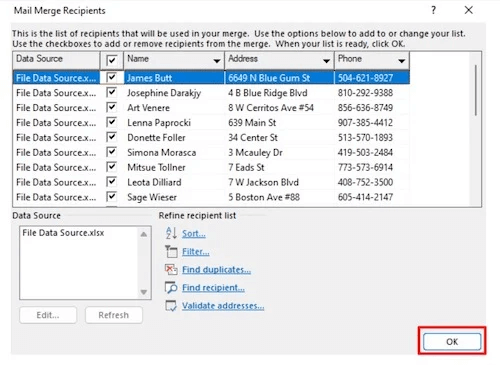Click phone number 513-570-1893
The image size is (500, 365).
[x=365, y=137]
